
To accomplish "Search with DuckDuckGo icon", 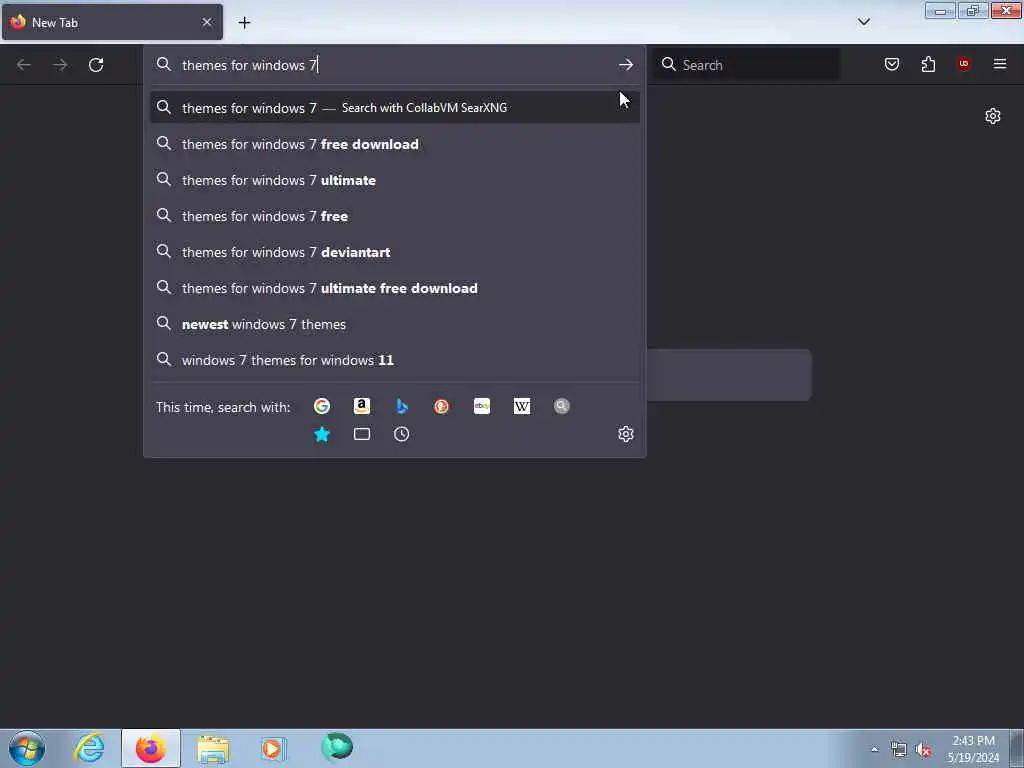I will pyautogui.click(x=441, y=406).
